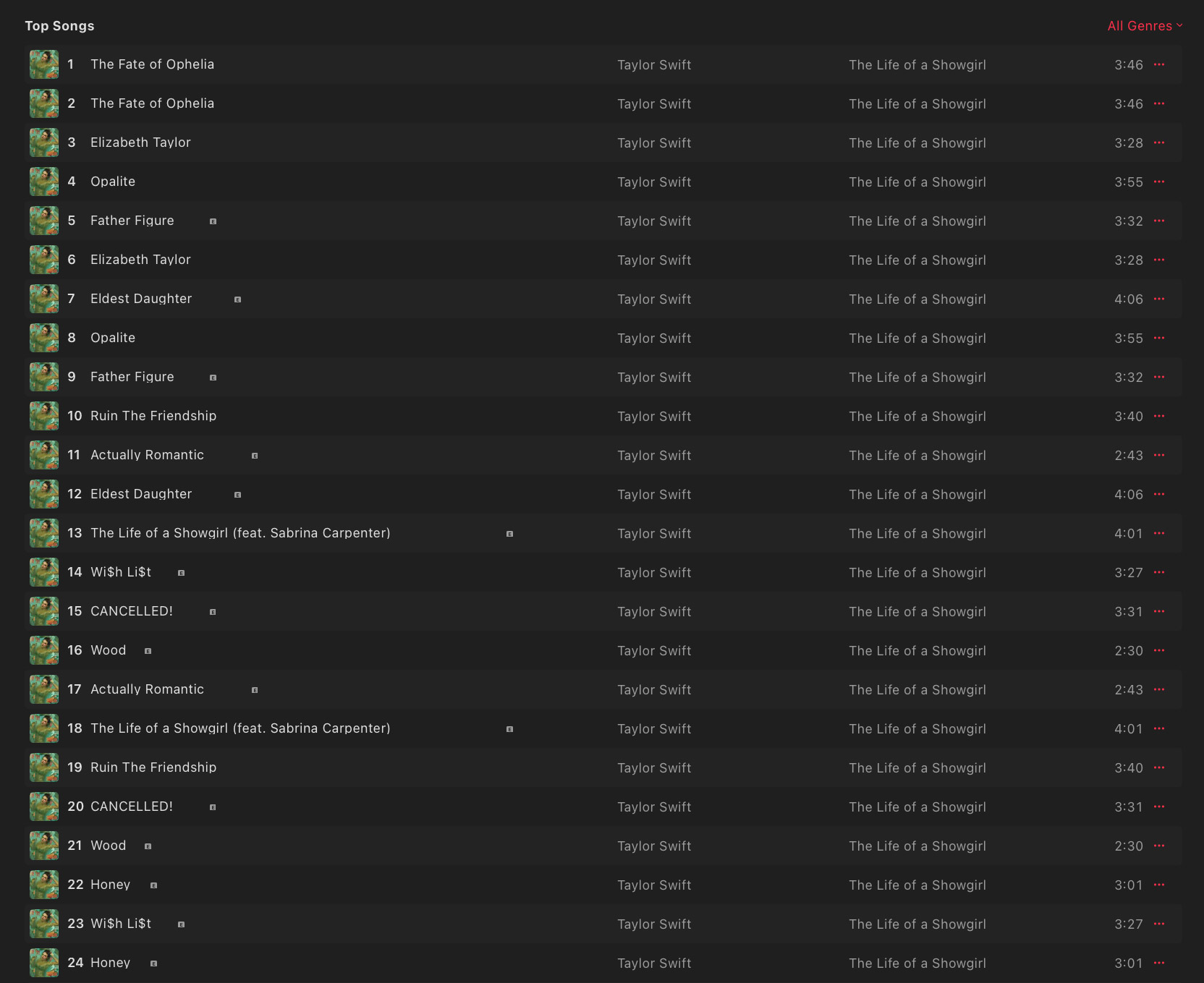
Task: Click ellipsis for song 16 Wood
Action: [x=1159, y=650]
